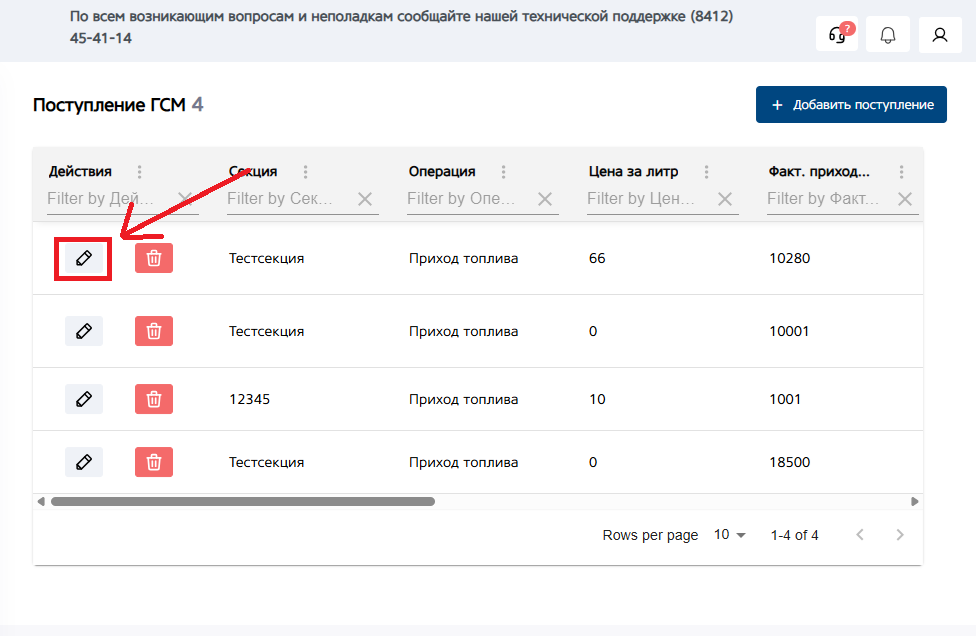Go to previous table page

tap(860, 535)
